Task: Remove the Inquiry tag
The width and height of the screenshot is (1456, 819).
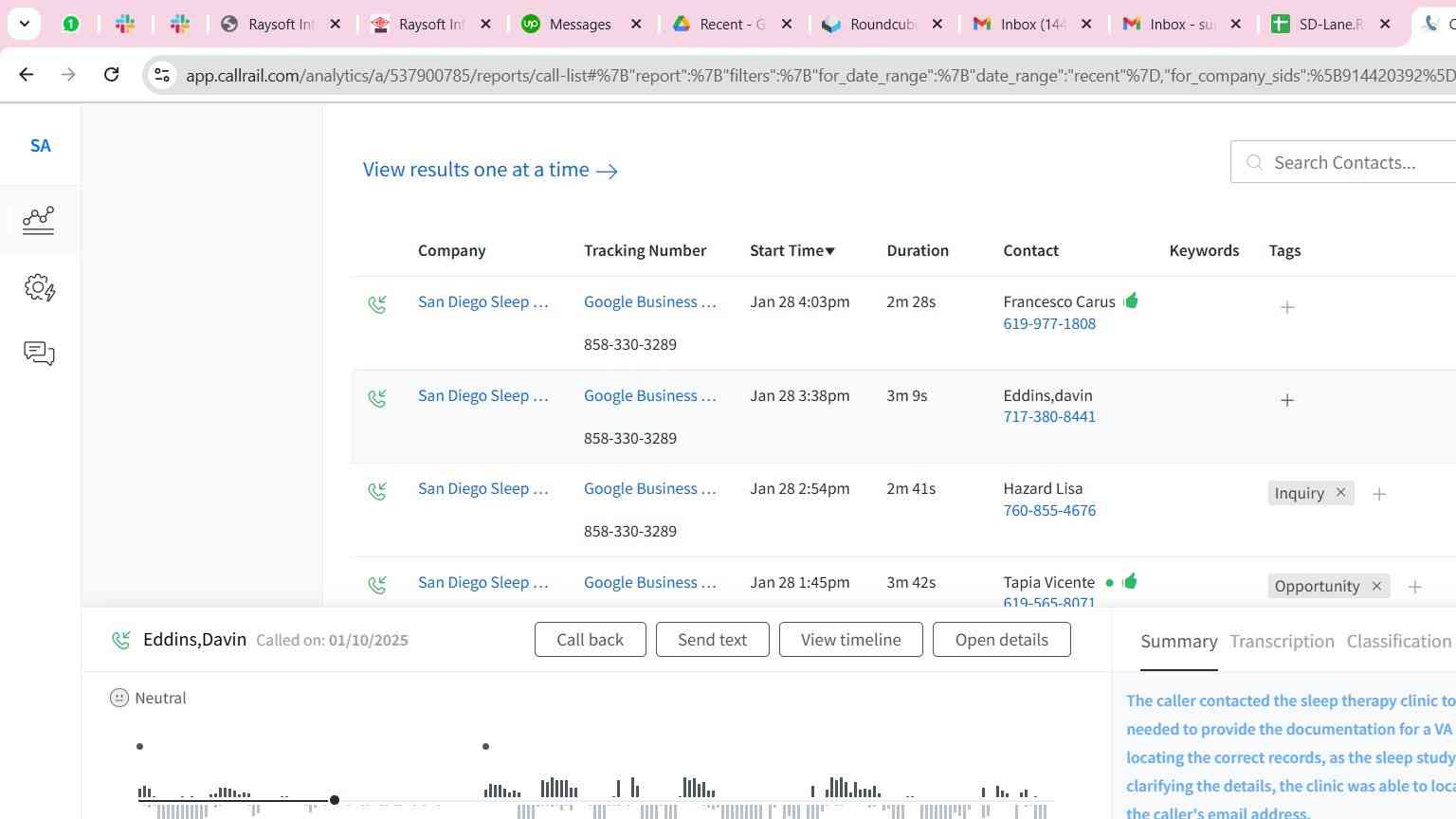Action: [x=1340, y=492]
